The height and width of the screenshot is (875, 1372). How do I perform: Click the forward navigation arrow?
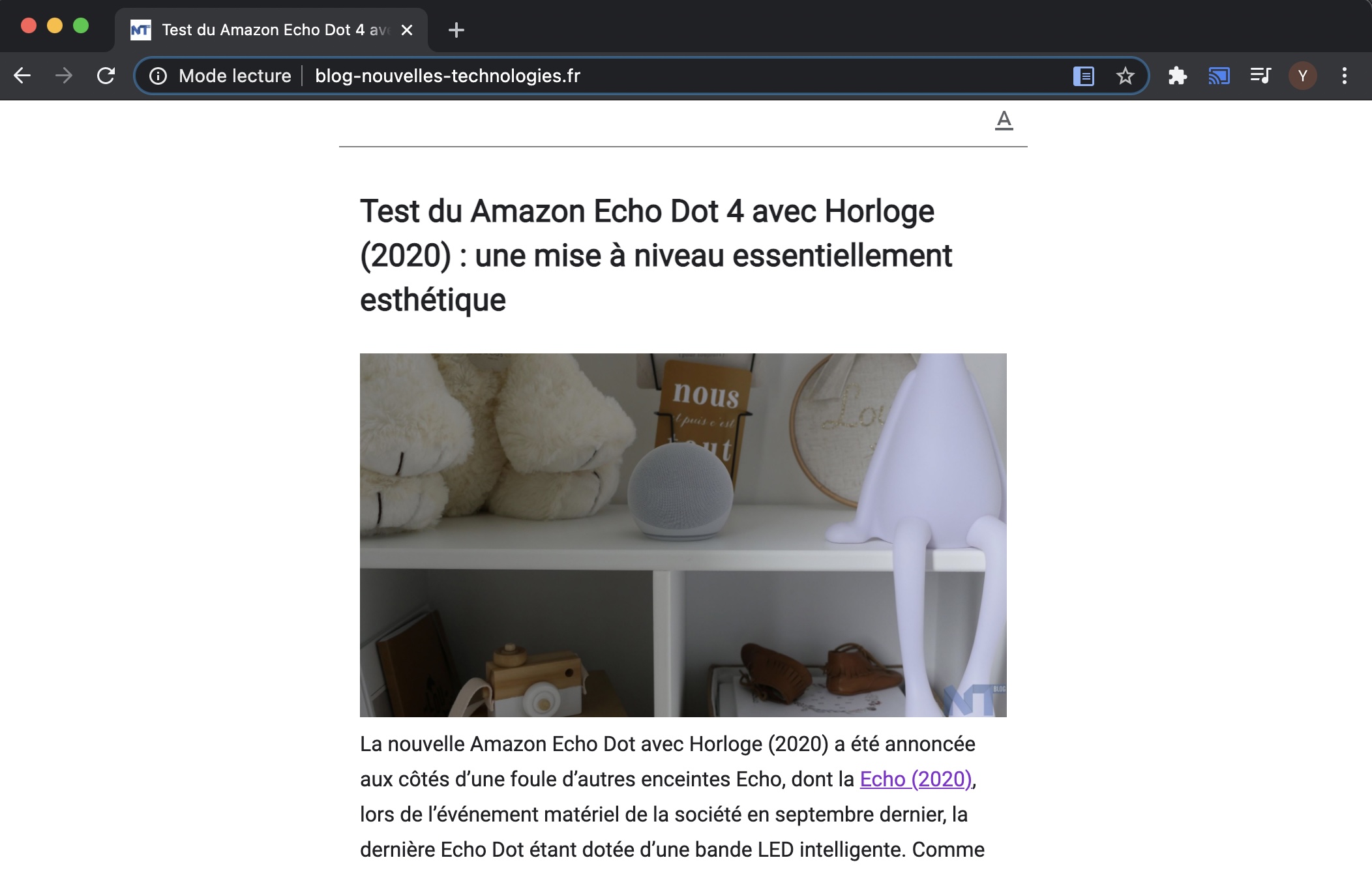64,76
